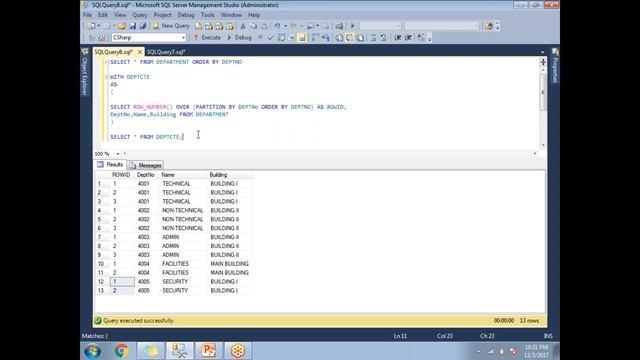The width and height of the screenshot is (640, 360).
Task: Open the Tools menu
Action: click(207, 15)
